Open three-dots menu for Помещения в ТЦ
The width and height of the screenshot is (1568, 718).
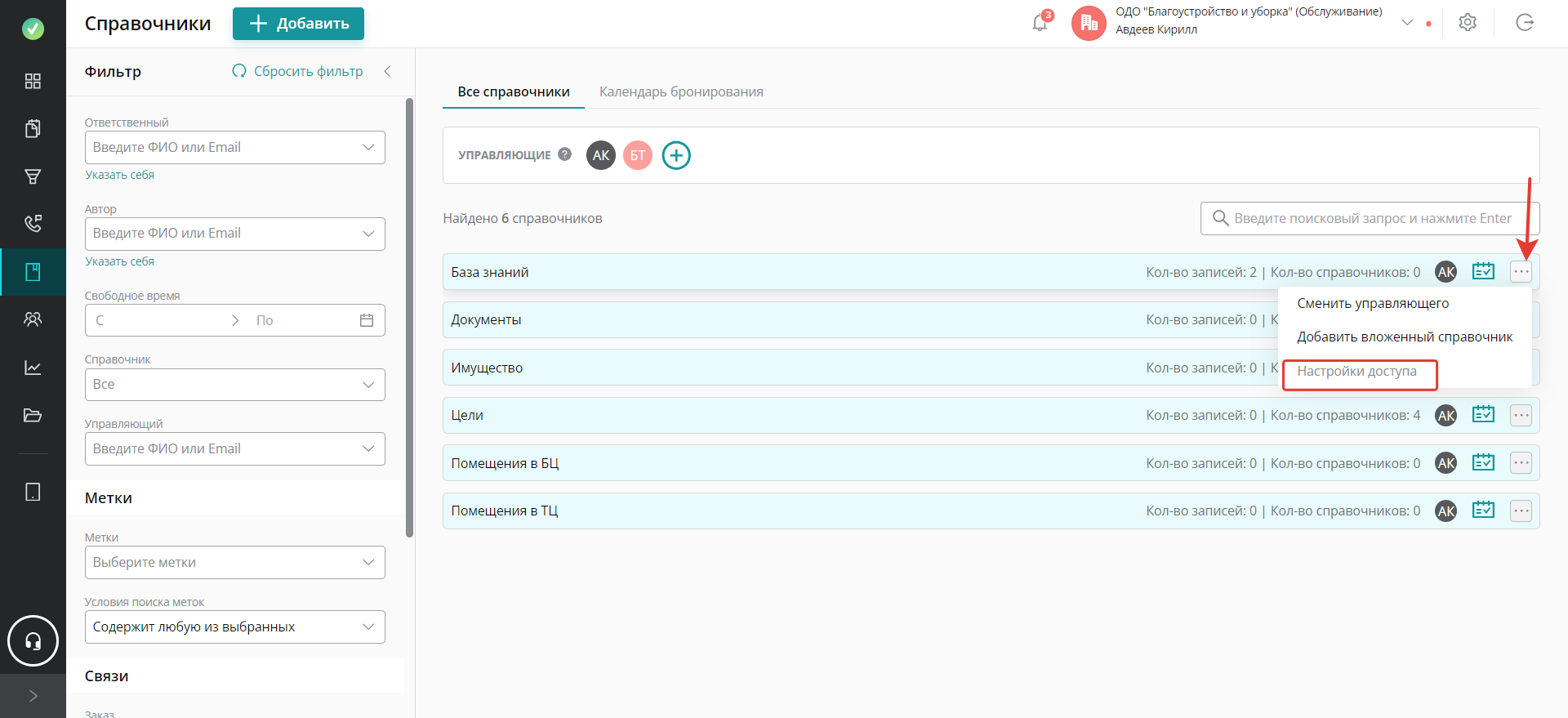[1521, 511]
